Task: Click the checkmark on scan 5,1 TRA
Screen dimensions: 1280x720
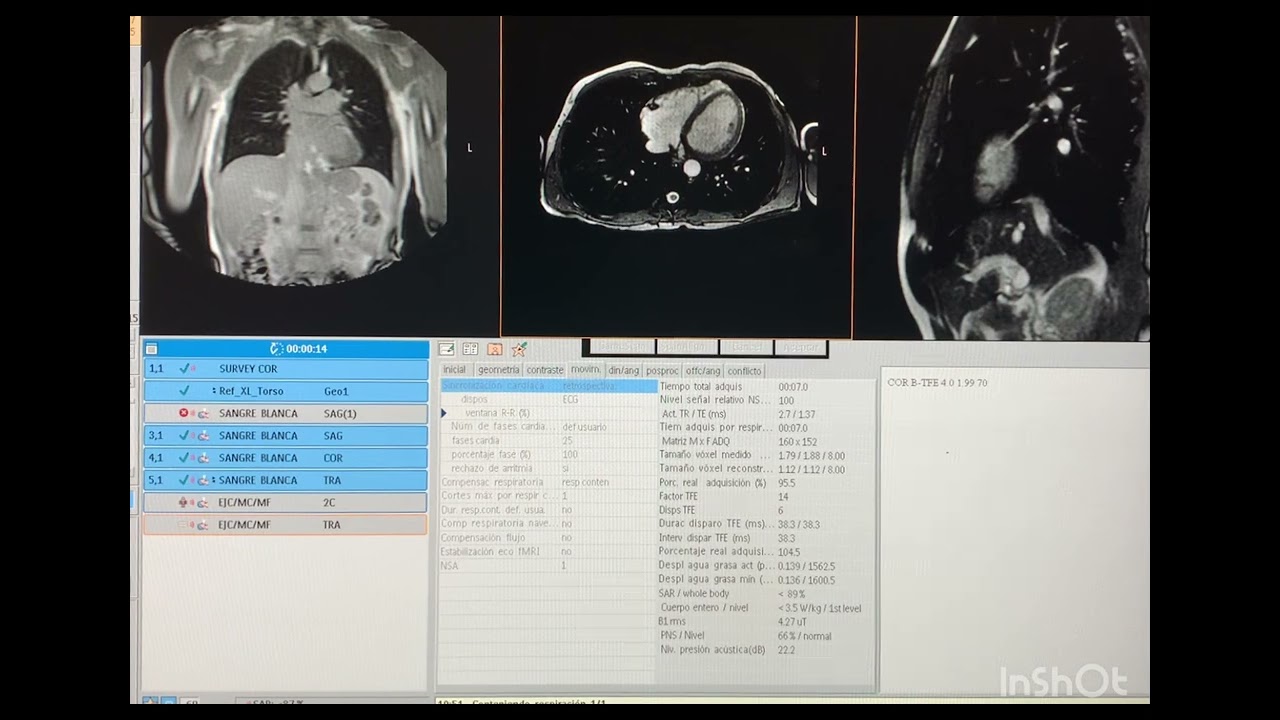Action: pyautogui.click(x=183, y=480)
